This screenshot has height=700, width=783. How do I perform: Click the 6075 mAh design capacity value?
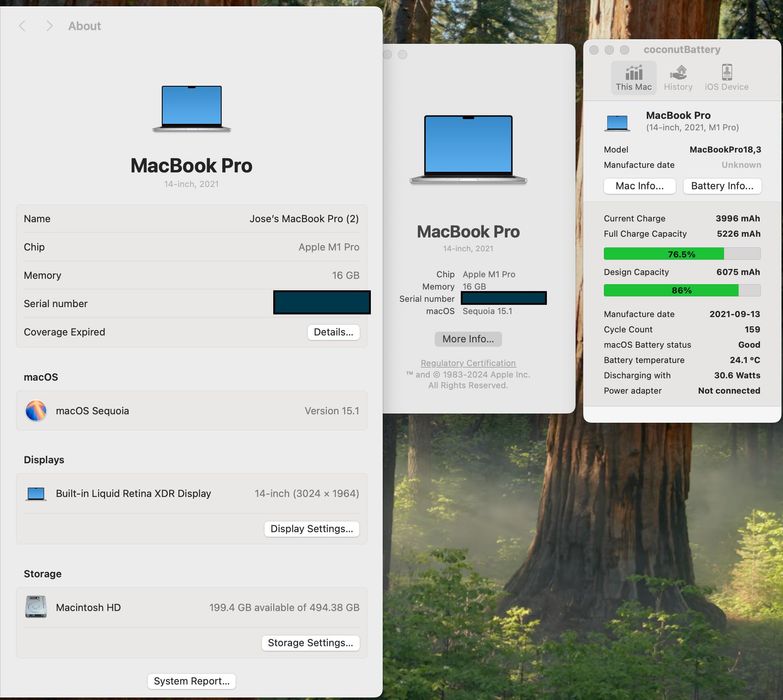pos(738,272)
